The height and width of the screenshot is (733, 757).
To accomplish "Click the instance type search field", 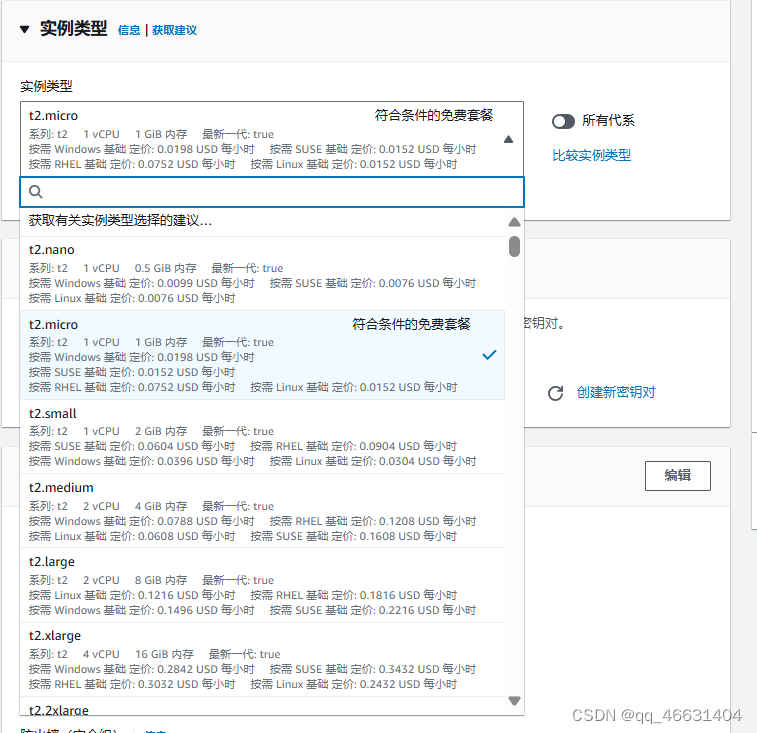I will (272, 192).
